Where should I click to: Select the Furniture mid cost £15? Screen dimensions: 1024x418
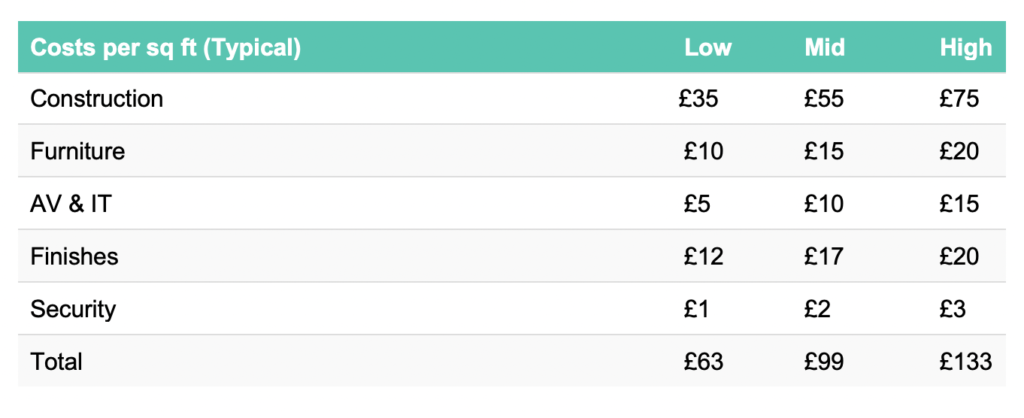(824, 152)
